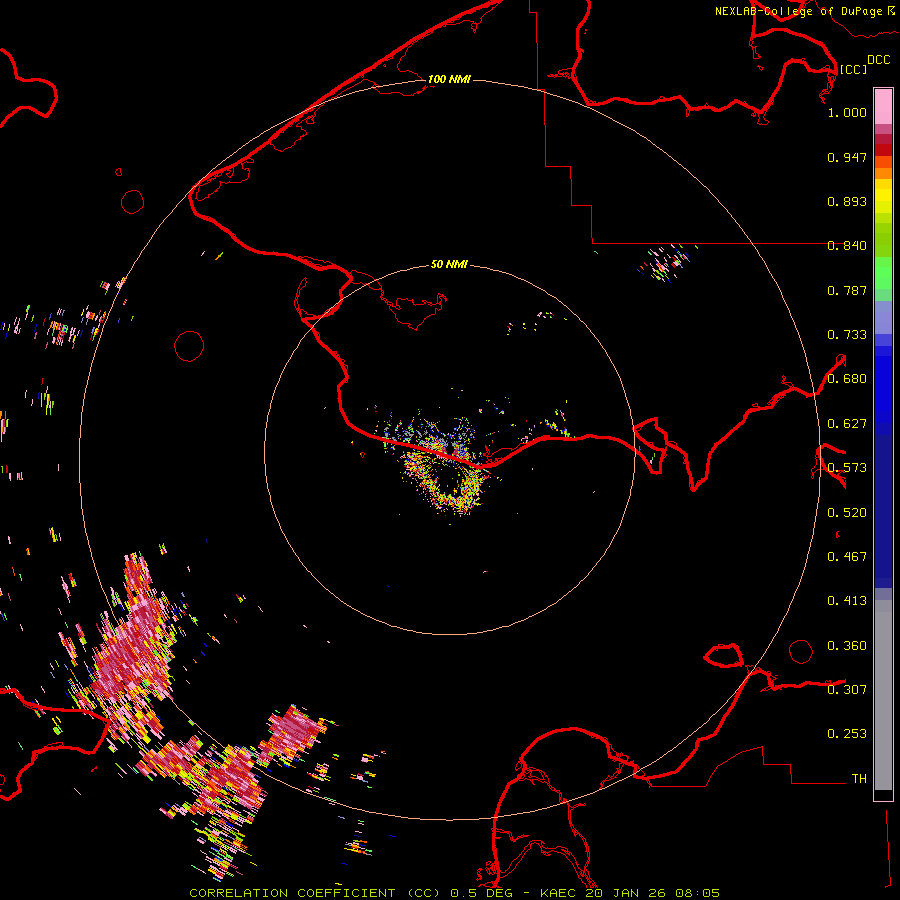900x900 pixels.
Task: Click the "50 NMI" range ring label
Action: coord(449,265)
